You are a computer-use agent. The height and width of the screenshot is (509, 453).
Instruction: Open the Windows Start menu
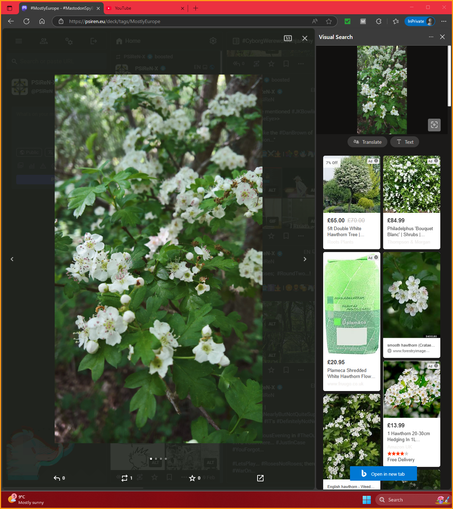pos(366,500)
